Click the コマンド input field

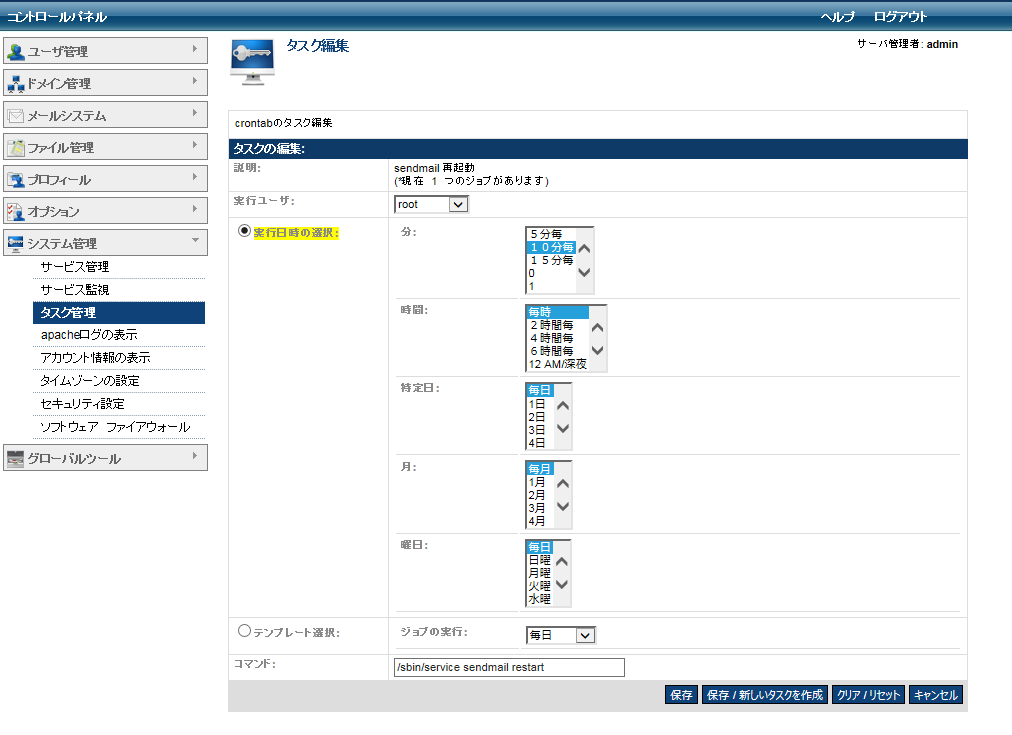click(509, 667)
